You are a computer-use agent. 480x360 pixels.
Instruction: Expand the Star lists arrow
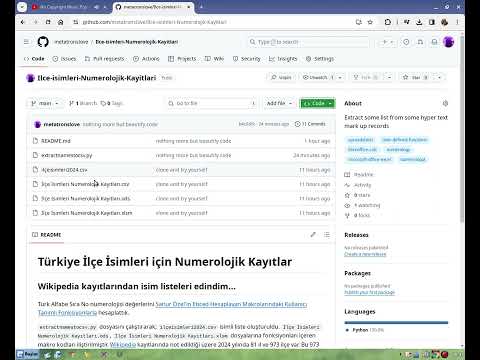coord(440,77)
